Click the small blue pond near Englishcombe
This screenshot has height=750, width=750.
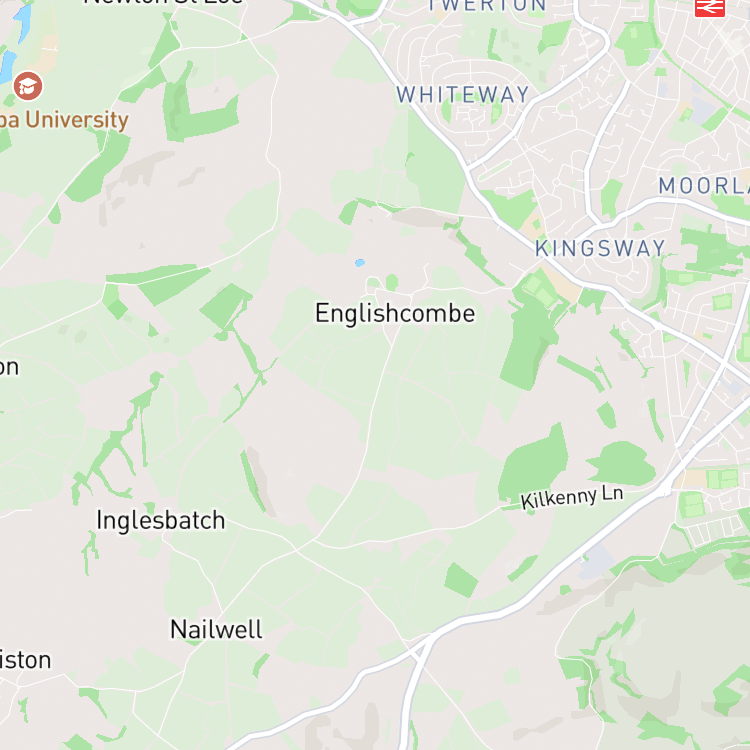coord(360,263)
